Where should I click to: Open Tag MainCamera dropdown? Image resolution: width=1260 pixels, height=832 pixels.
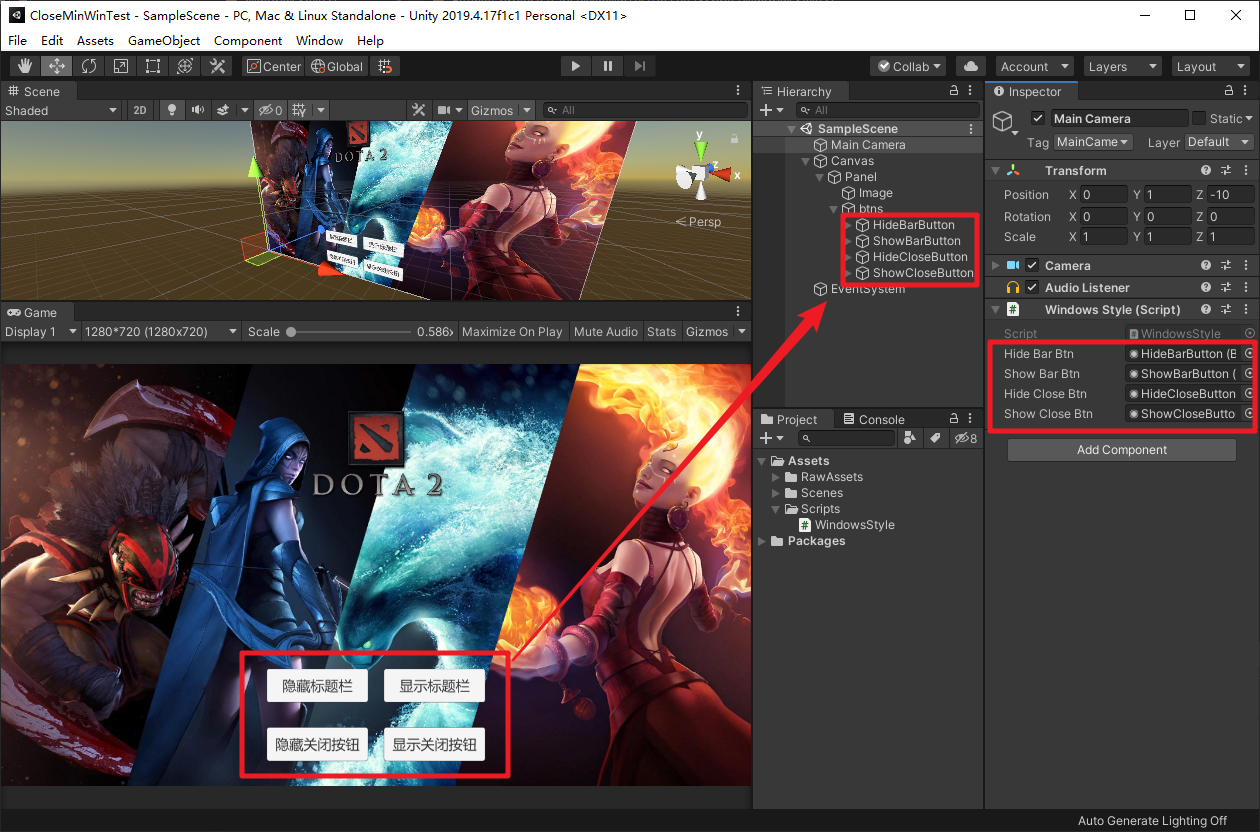point(1093,142)
